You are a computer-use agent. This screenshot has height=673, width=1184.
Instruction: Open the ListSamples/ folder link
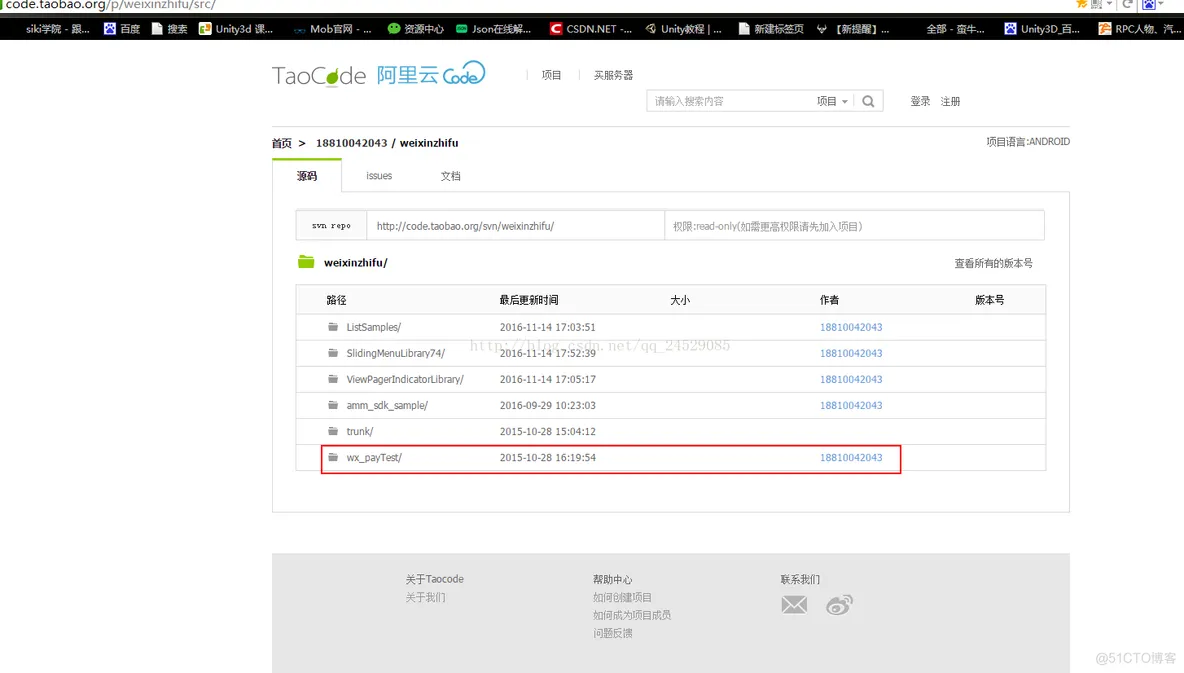click(374, 327)
